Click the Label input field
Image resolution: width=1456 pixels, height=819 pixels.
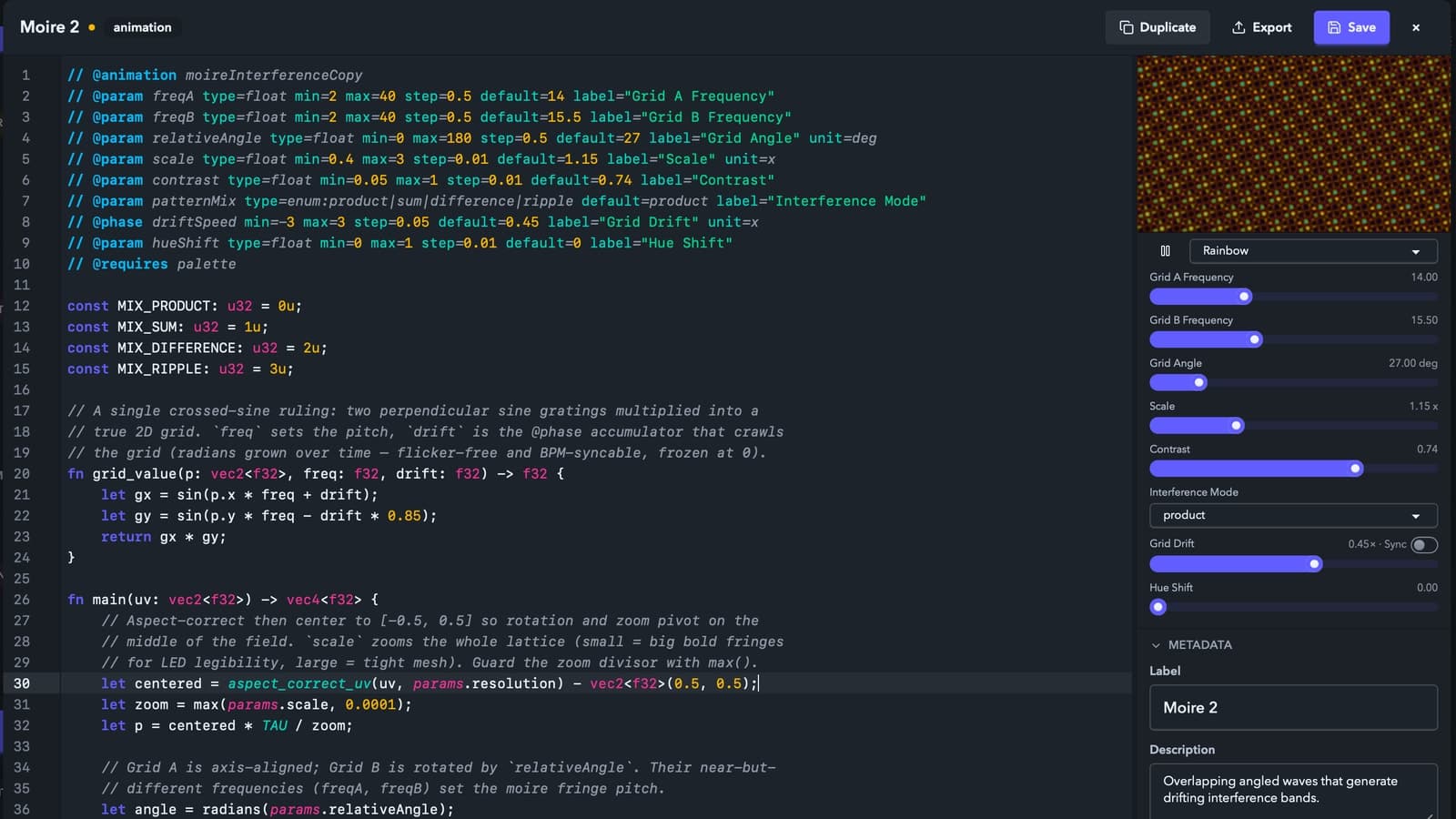point(1293,707)
